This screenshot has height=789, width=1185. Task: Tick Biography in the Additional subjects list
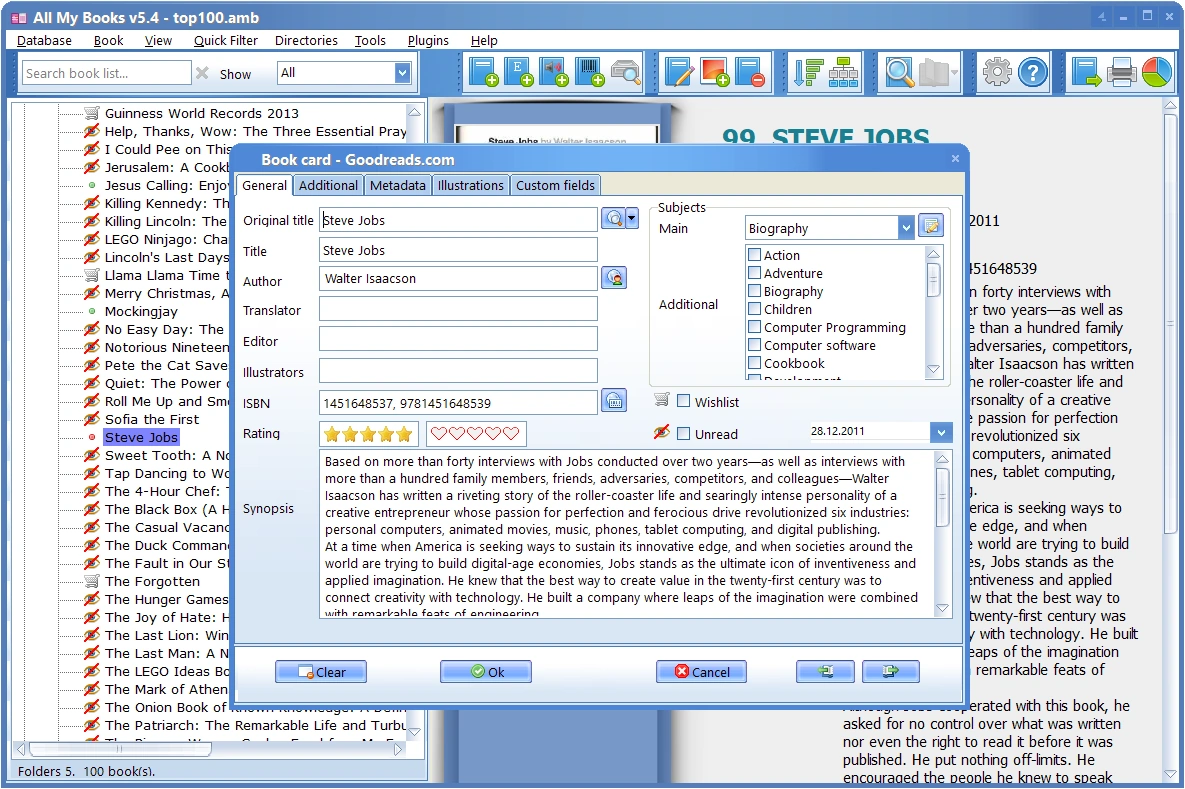[x=754, y=291]
